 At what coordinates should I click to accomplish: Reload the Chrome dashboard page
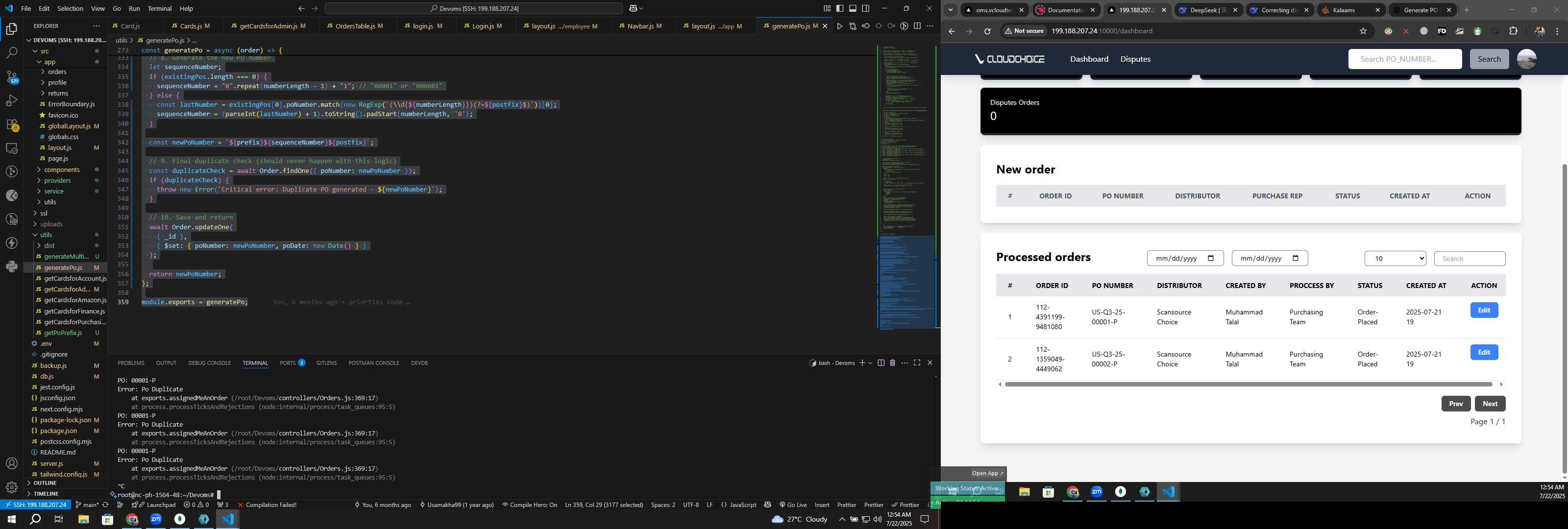[x=987, y=31]
